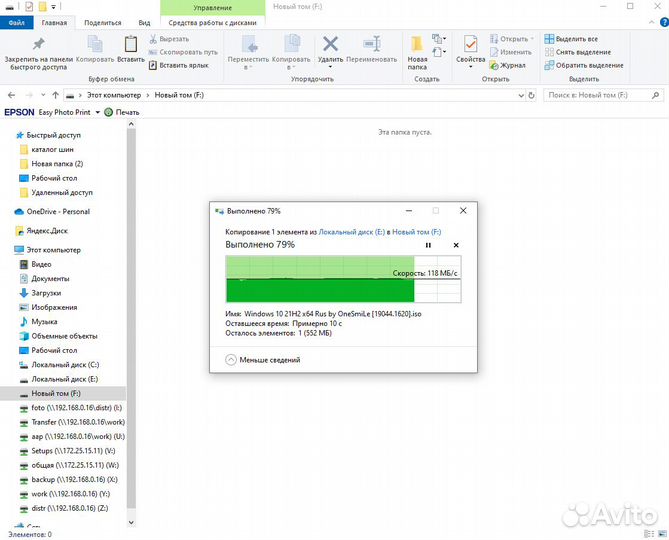This screenshot has width=669, height=540.
Task: Click the search field for Новый том
Action: click(x=600, y=95)
